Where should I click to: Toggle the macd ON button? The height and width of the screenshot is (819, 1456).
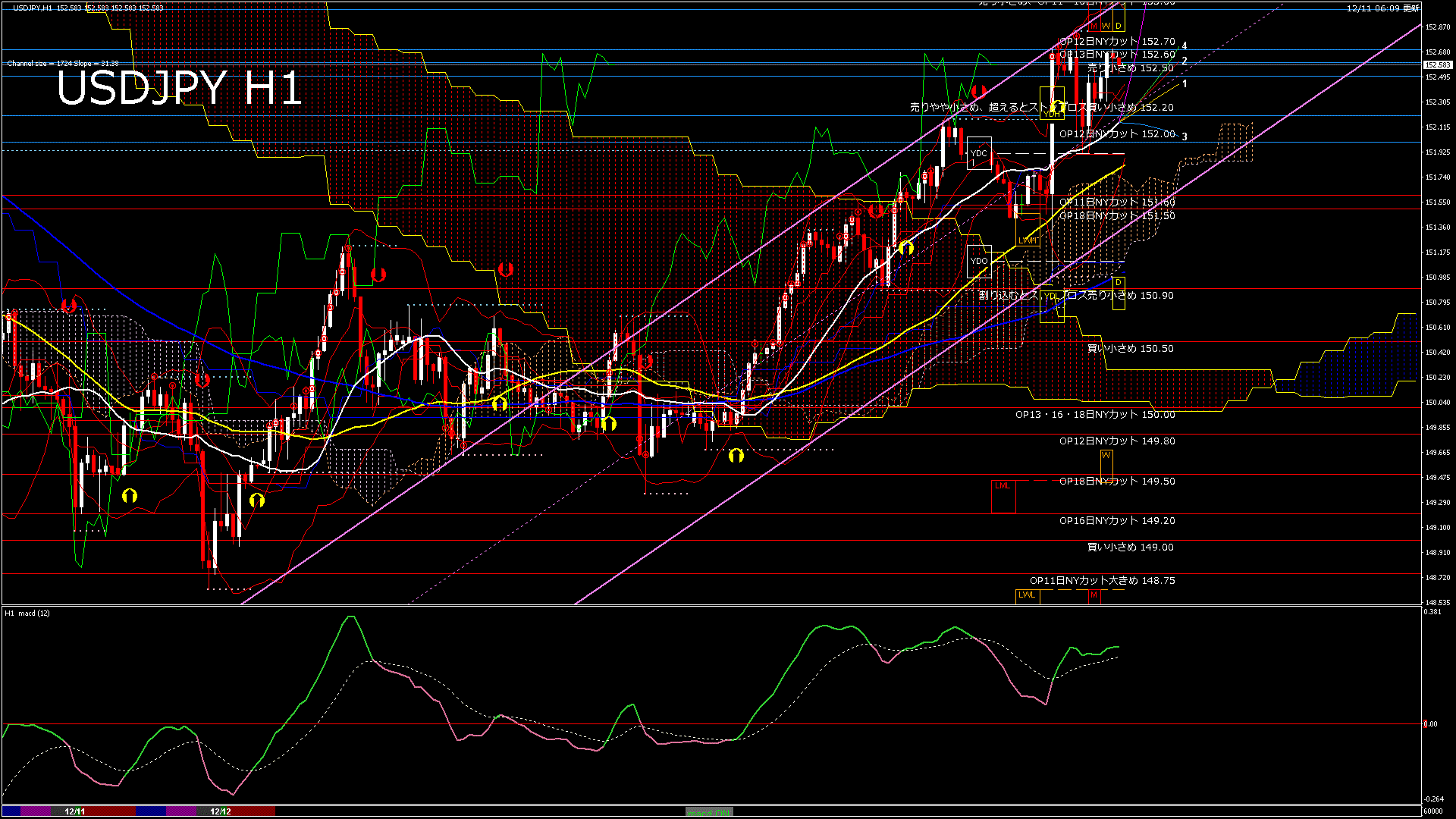(709, 812)
